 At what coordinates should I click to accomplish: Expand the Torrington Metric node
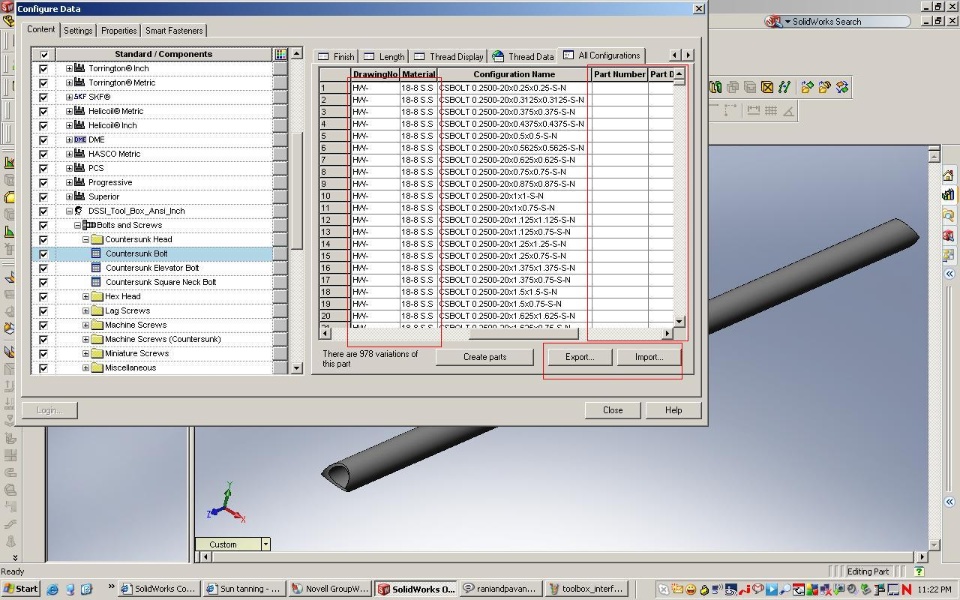click(x=69, y=83)
